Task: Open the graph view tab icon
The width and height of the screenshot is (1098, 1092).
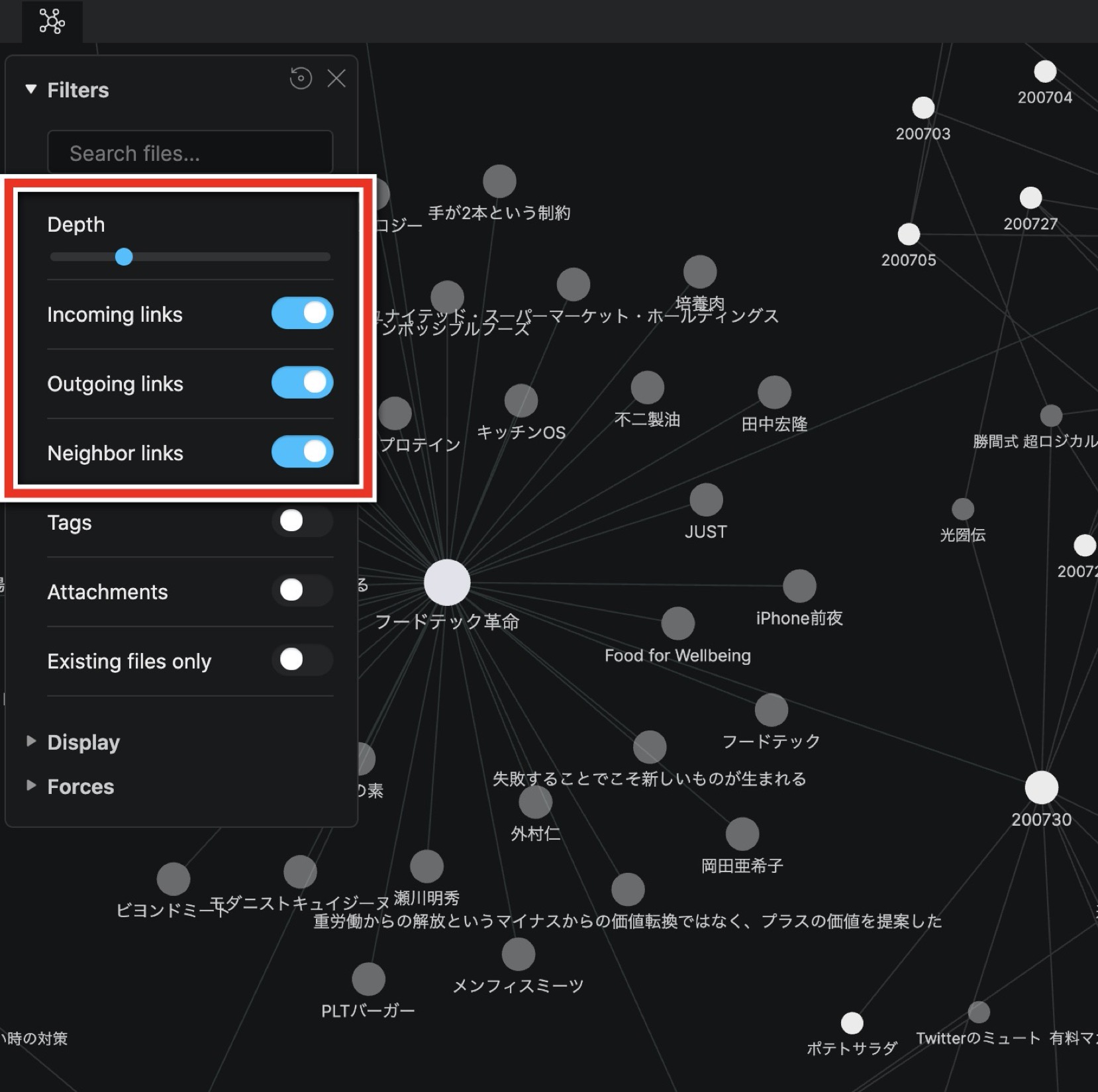Action: 52,21
